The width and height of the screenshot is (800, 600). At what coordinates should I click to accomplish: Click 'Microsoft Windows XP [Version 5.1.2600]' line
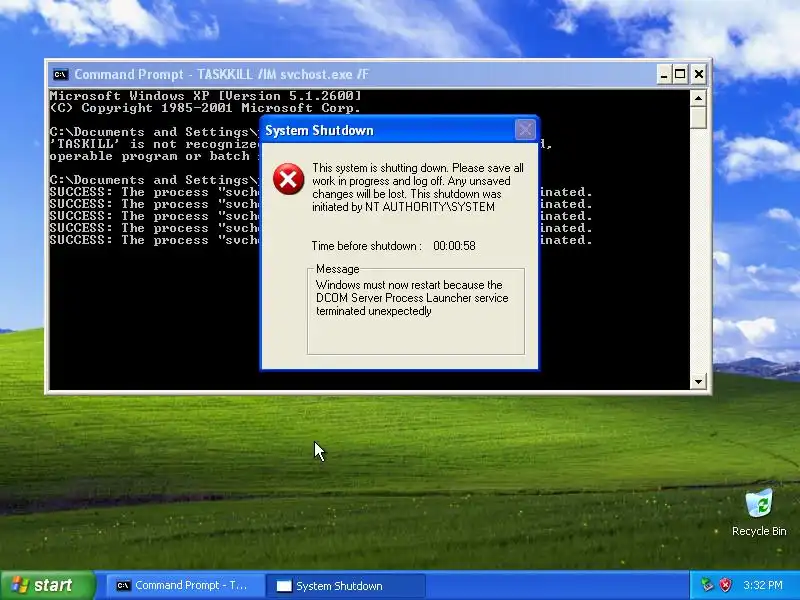pyautogui.click(x=206, y=96)
